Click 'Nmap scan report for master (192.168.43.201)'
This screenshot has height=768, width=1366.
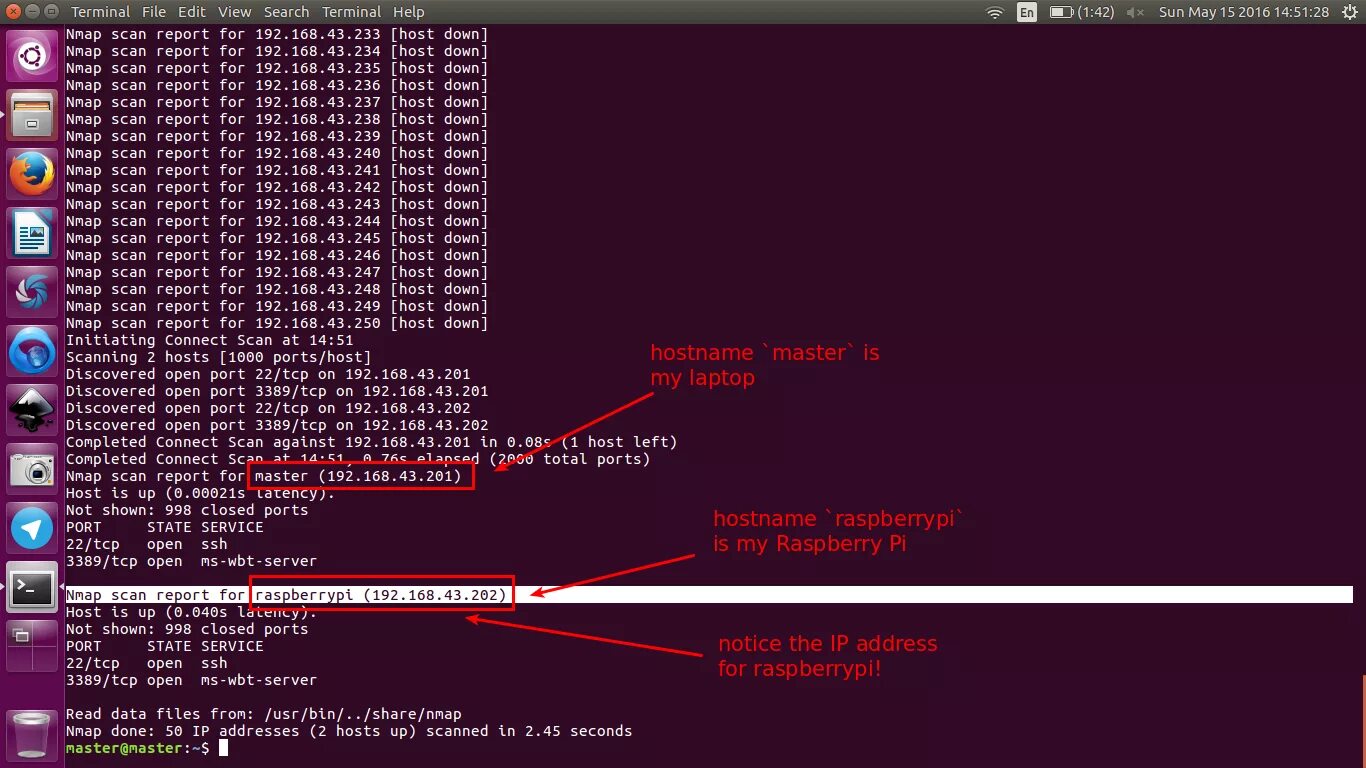pyautogui.click(x=264, y=476)
